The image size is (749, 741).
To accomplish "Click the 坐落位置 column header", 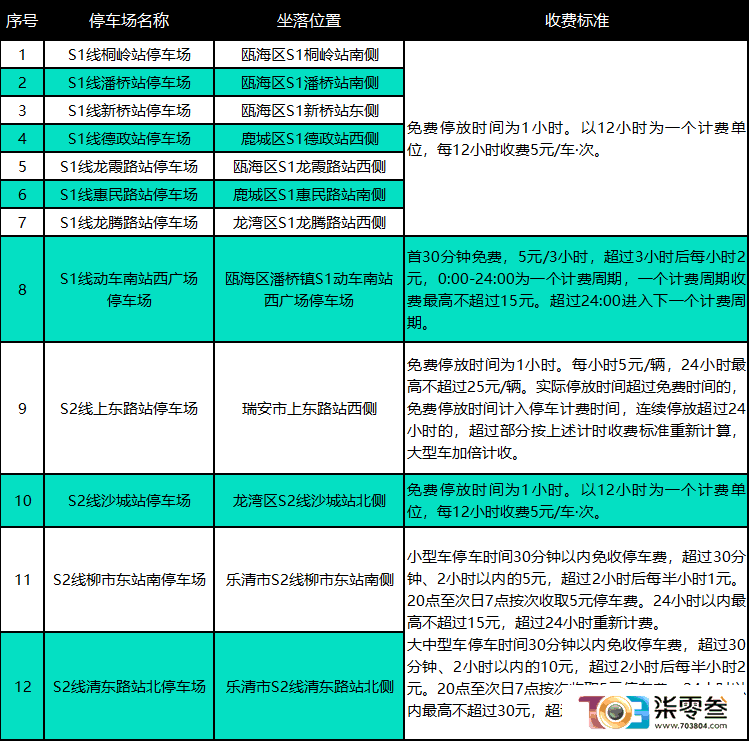I will [x=309, y=21].
